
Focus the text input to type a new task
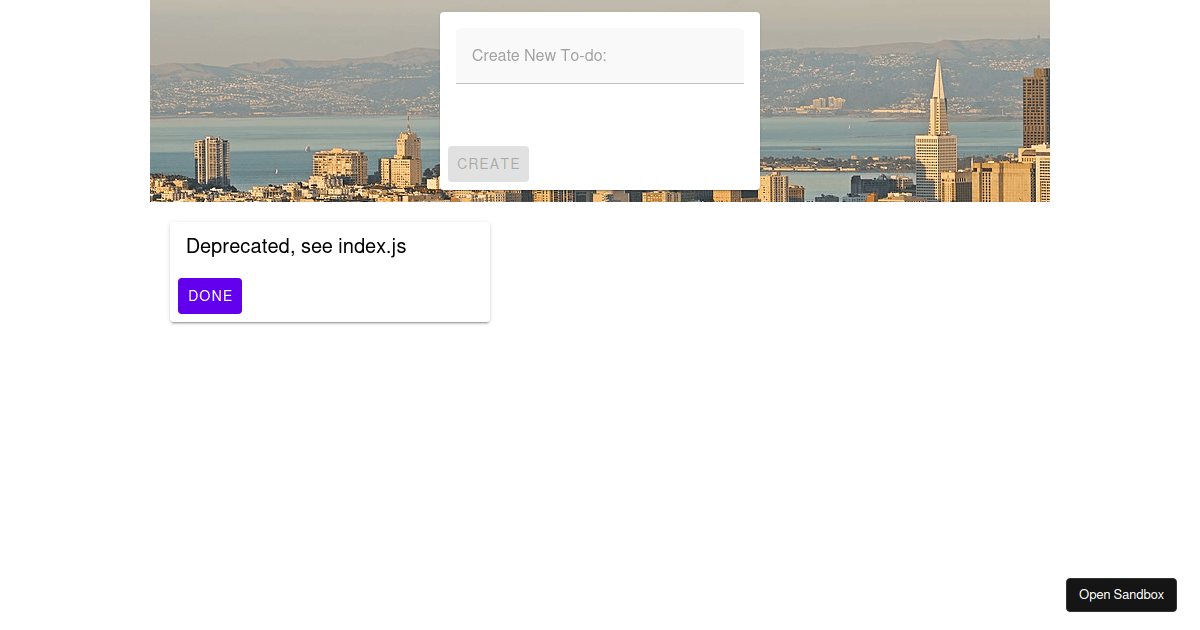599,56
